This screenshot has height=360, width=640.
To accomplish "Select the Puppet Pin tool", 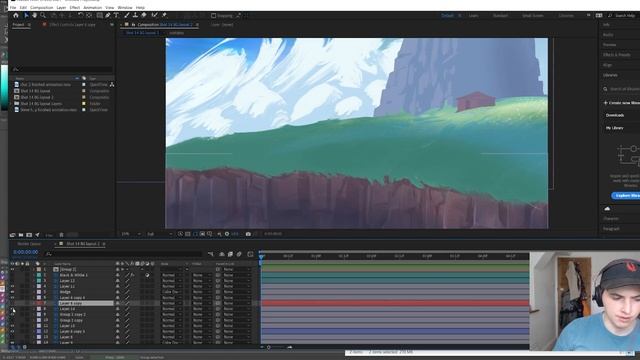I will click(164, 16).
